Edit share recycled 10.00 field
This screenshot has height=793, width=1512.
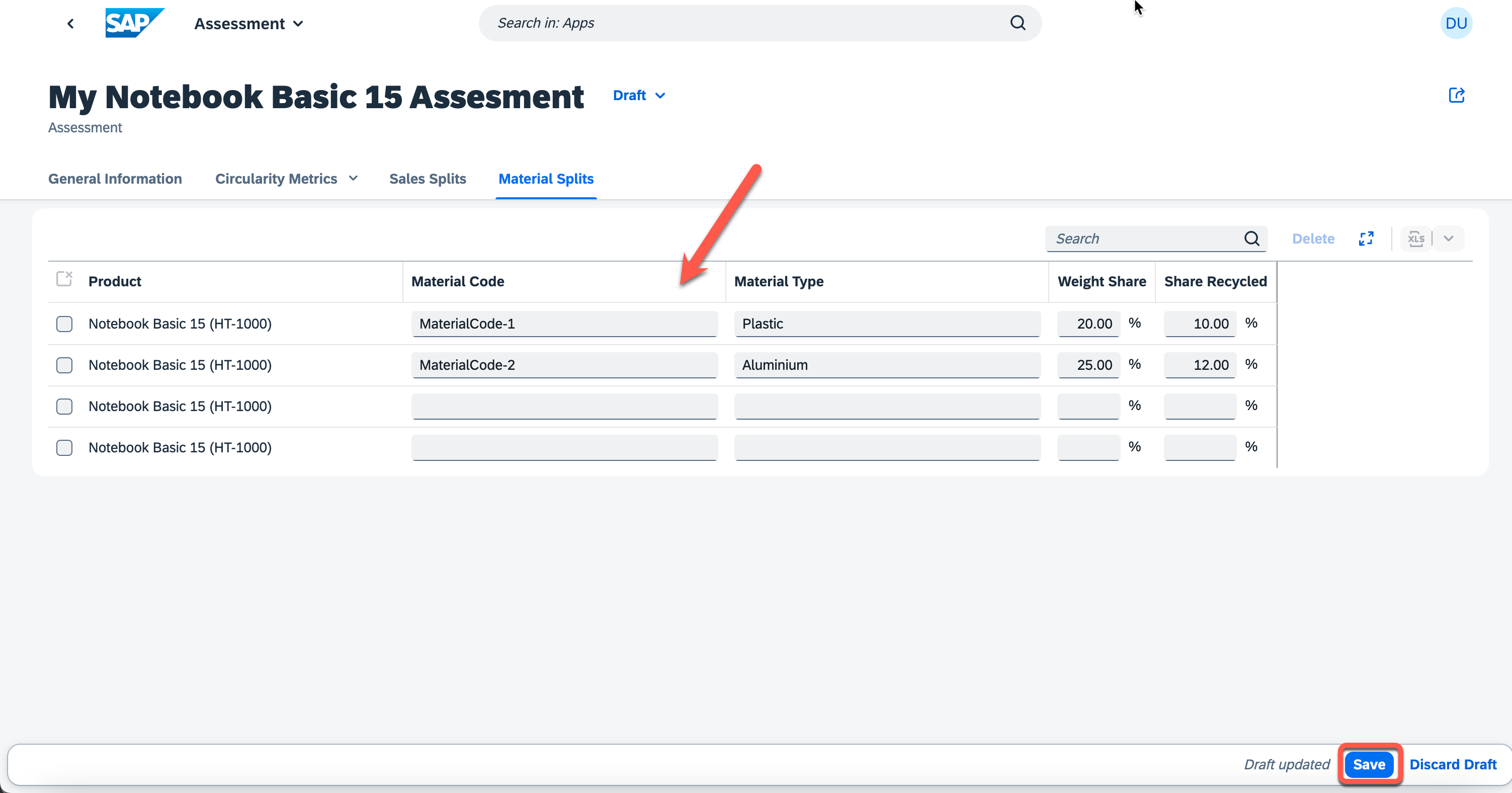tap(1200, 324)
